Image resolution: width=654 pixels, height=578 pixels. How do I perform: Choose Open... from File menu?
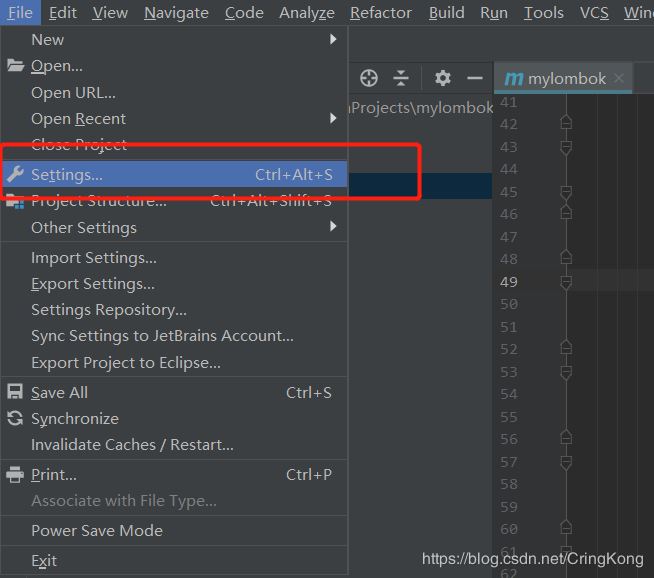(x=174, y=66)
